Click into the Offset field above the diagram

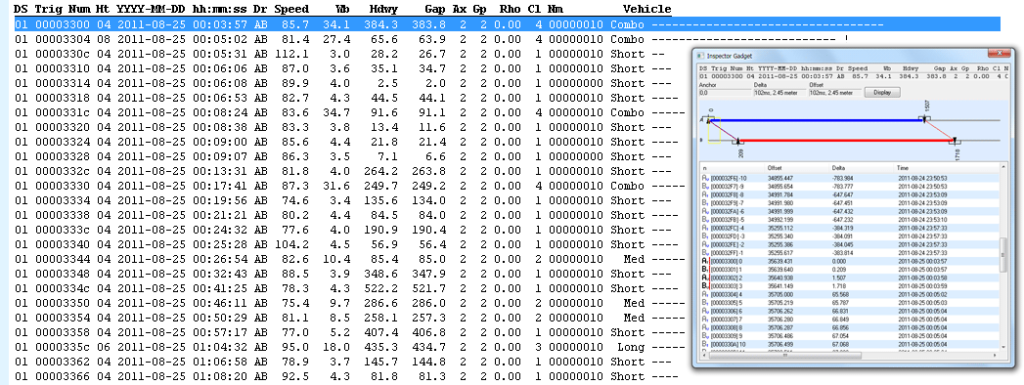click(x=835, y=93)
